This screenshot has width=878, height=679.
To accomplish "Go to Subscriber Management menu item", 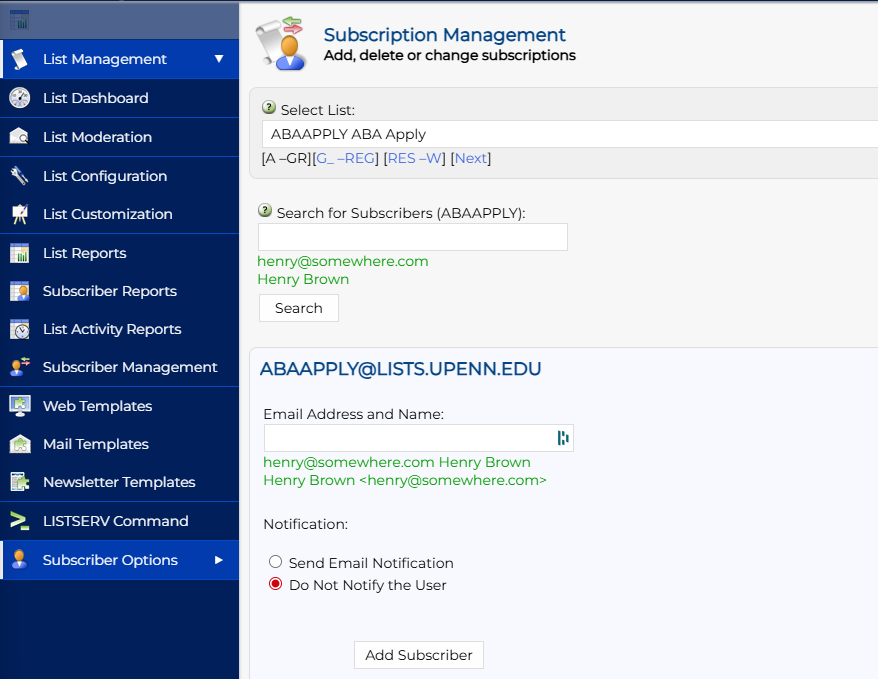I will tap(119, 367).
